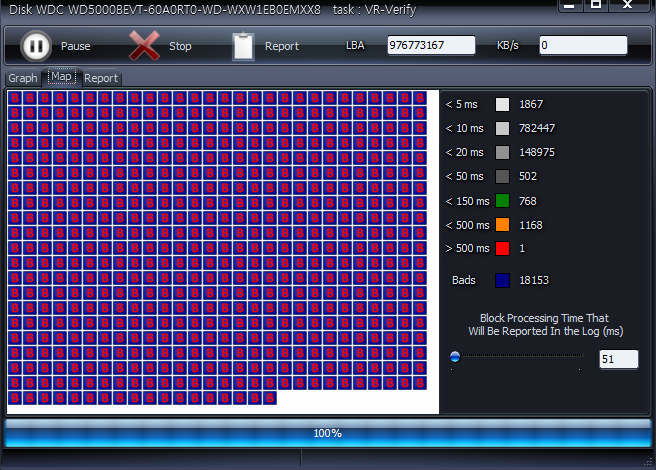Click the less than 20 ms swatch

click(502, 152)
